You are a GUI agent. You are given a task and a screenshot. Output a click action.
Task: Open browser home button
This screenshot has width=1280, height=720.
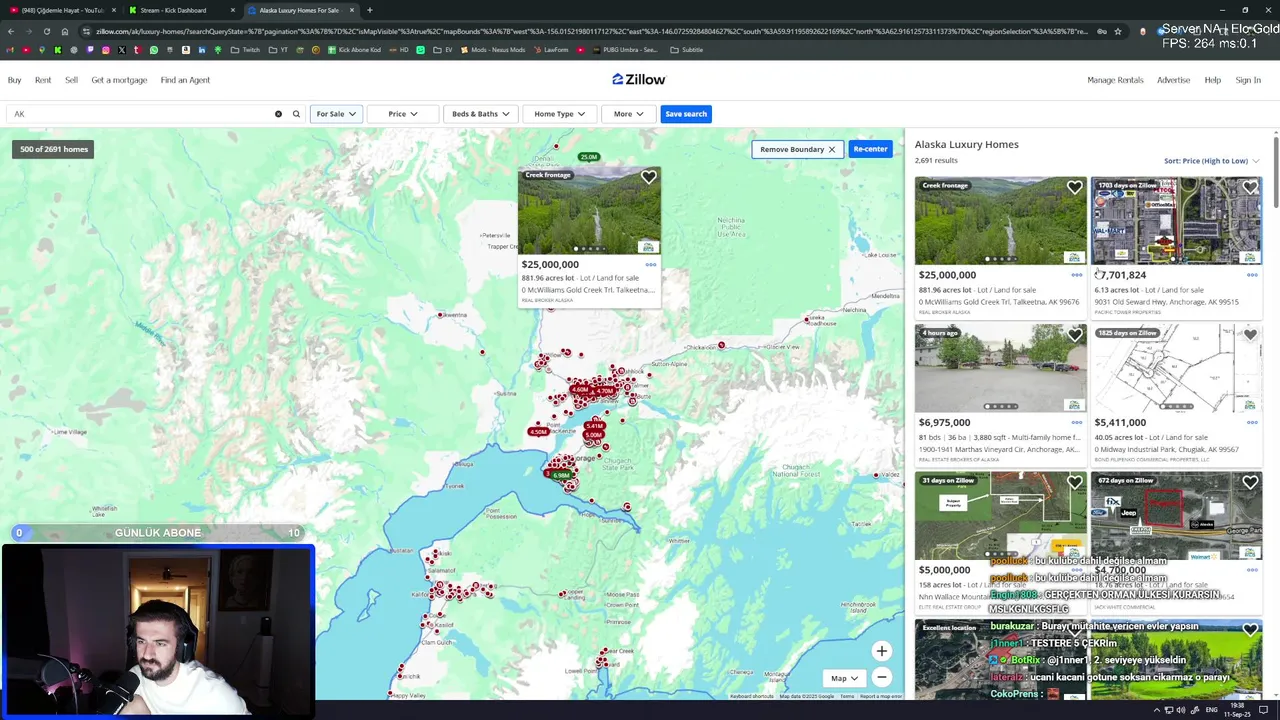65,31
